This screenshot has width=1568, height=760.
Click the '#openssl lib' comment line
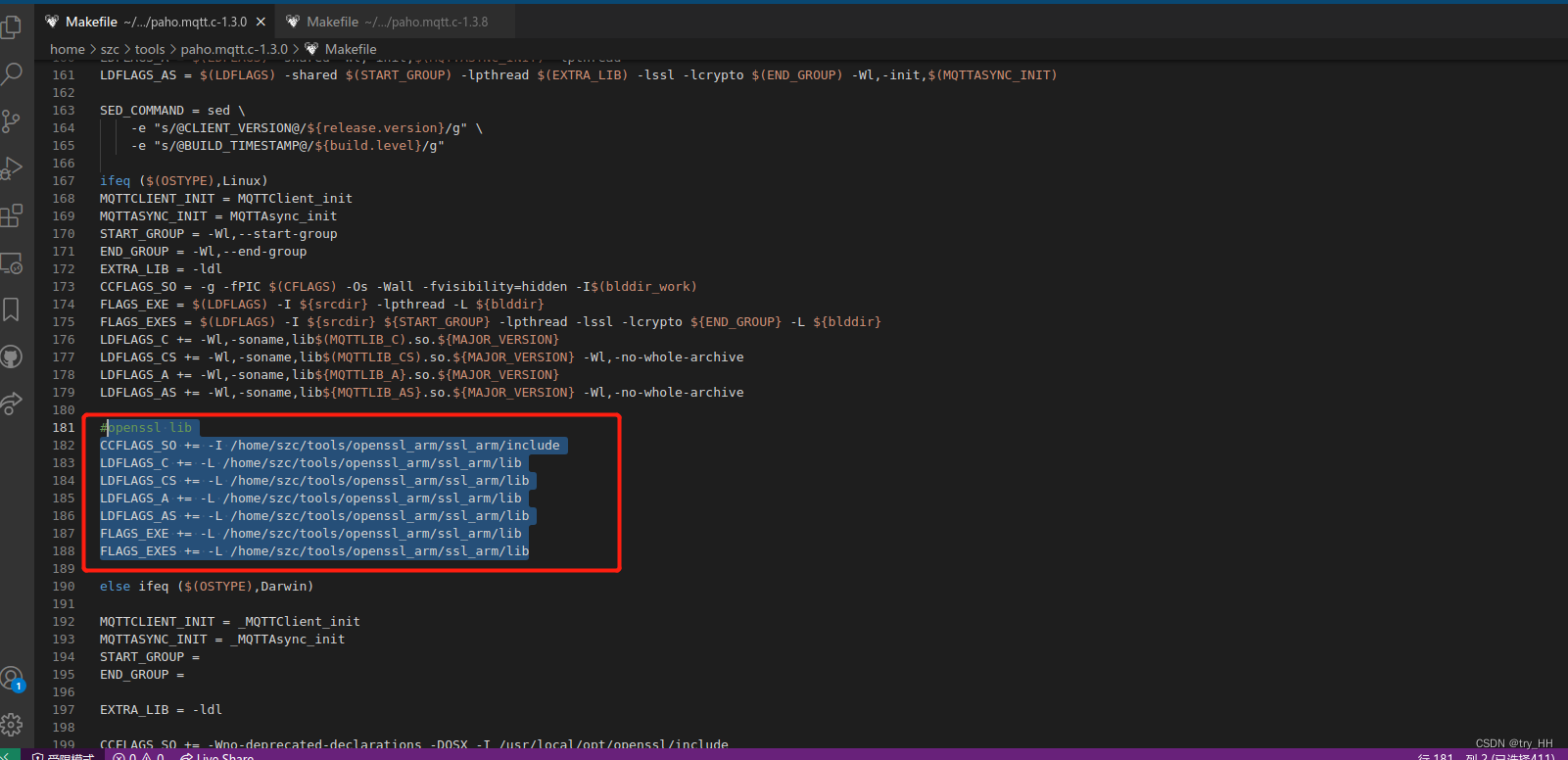point(146,427)
